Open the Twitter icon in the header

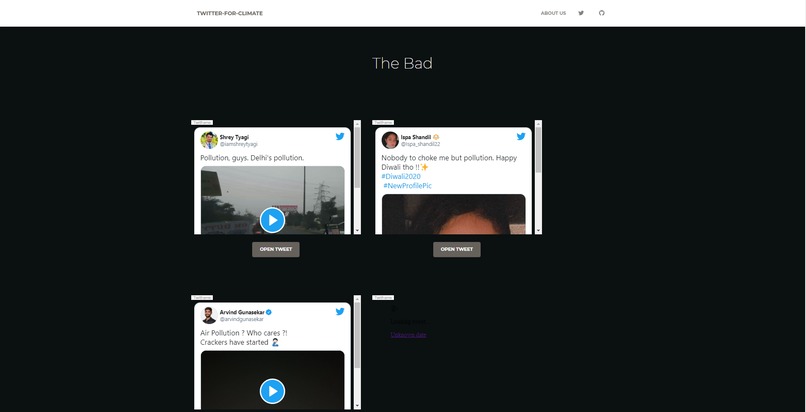581,13
